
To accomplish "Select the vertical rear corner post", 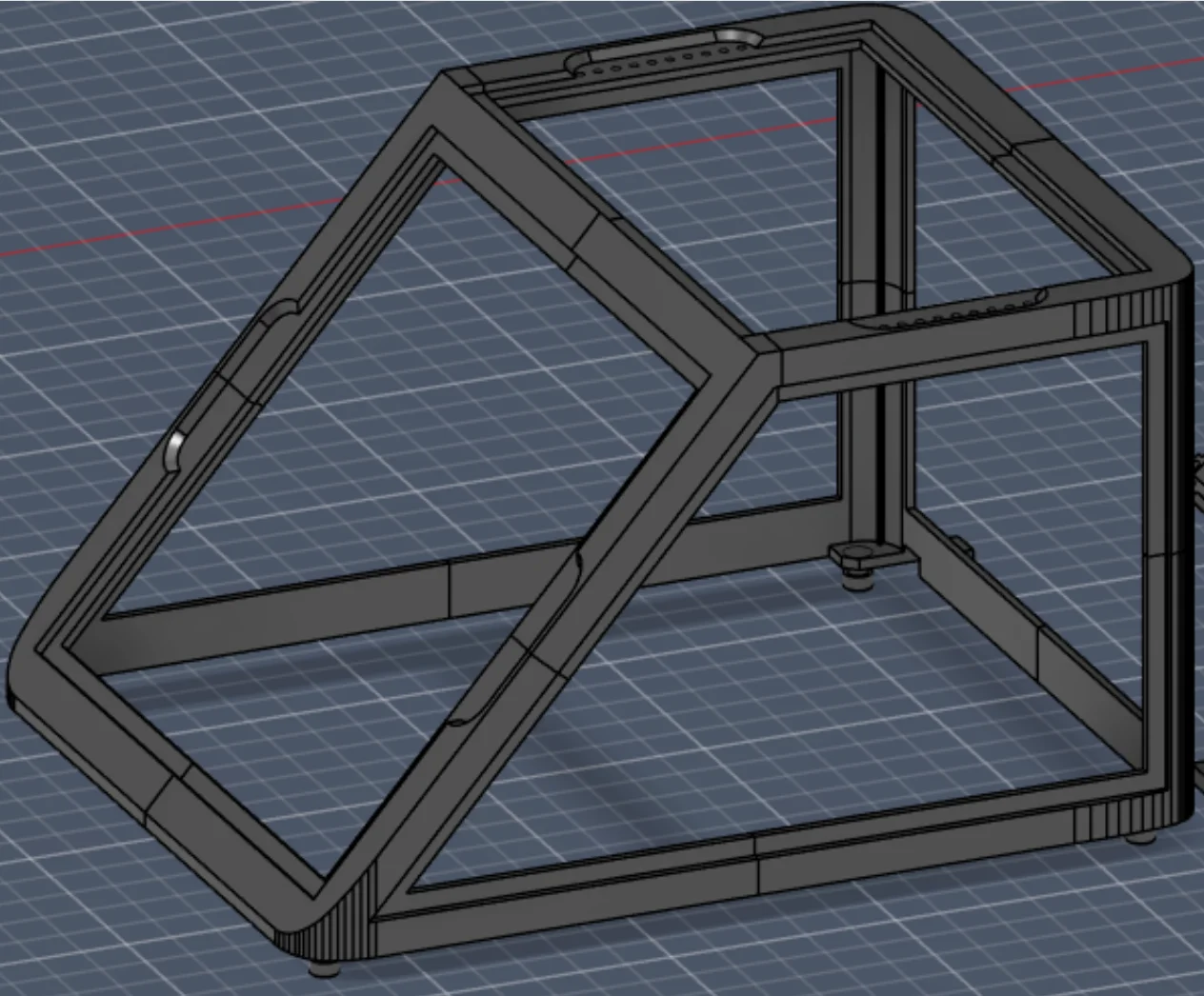I will [x=886, y=286].
